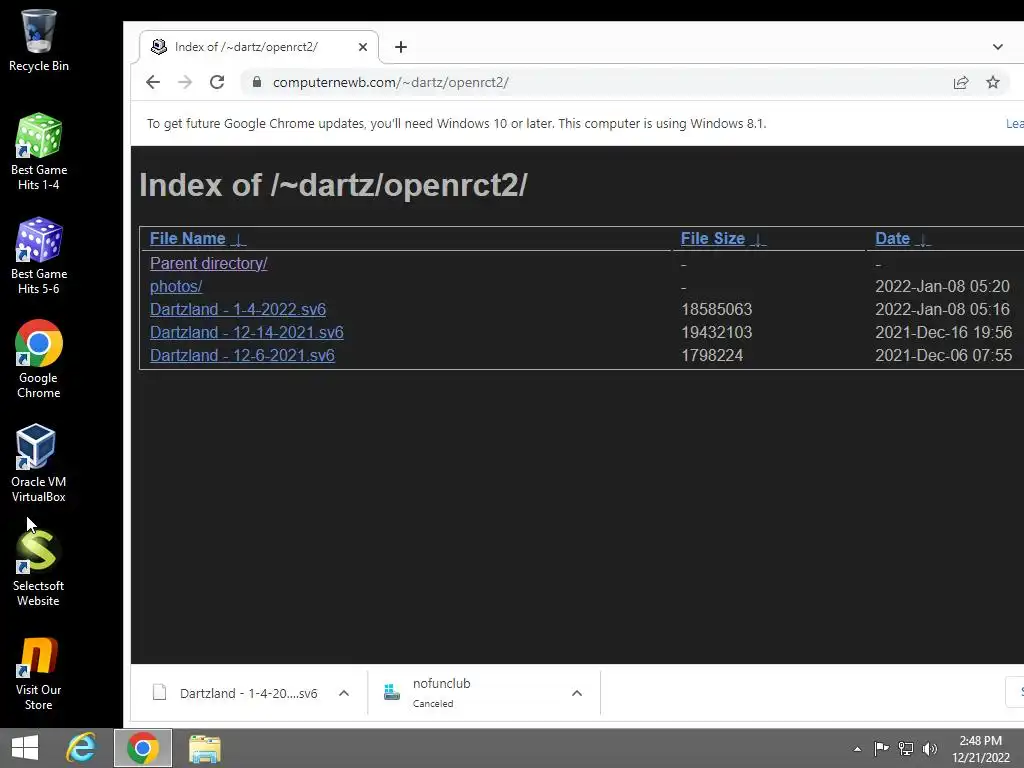Image resolution: width=1024 pixels, height=768 pixels.
Task: Click the address bar URL
Action: [x=391, y=82]
